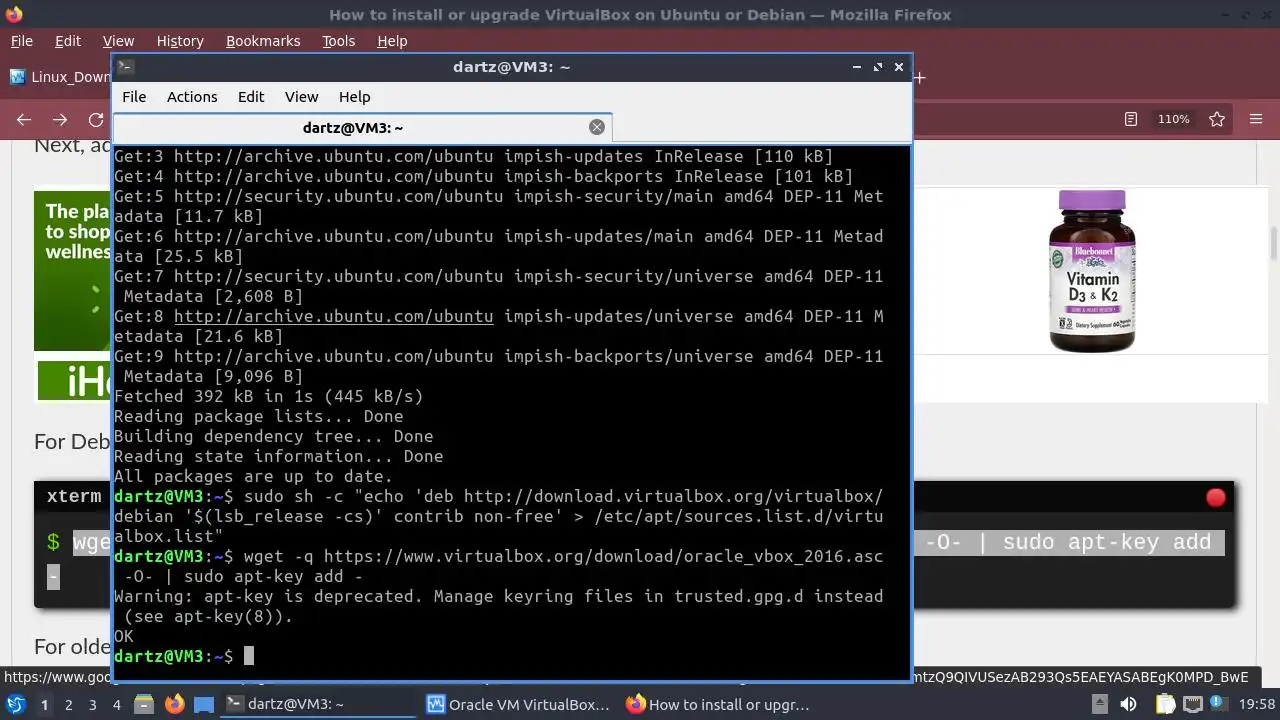Show desktop from taskbar icon
1280x720 pixels.
(204, 704)
